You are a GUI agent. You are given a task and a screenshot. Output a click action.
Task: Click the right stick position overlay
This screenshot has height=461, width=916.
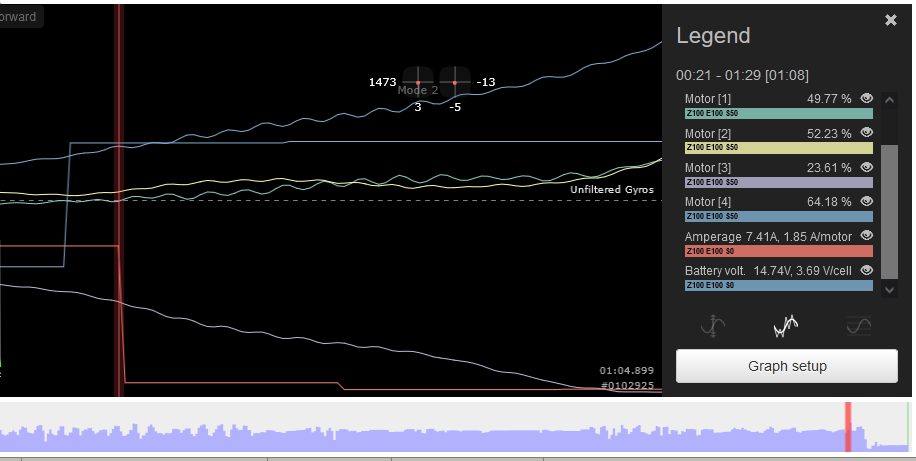click(454, 82)
